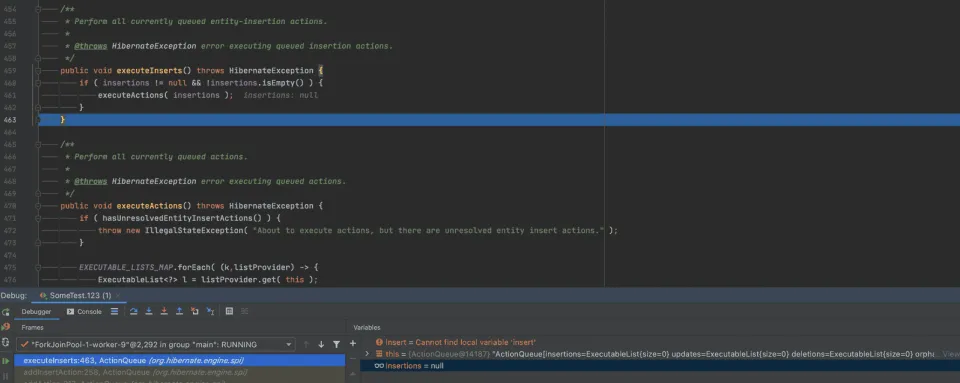Click the Rerun SomeTest icon
960x383 pixels.
coord(6,312)
